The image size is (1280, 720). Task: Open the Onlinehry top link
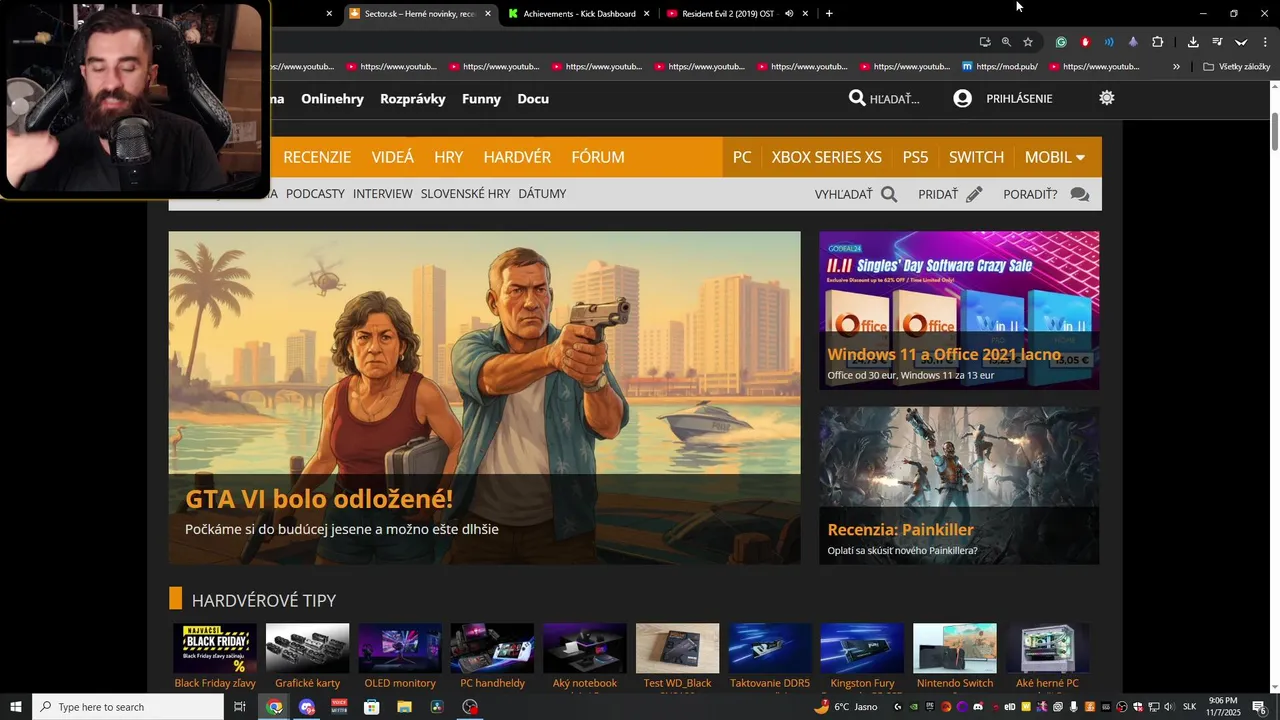(332, 99)
